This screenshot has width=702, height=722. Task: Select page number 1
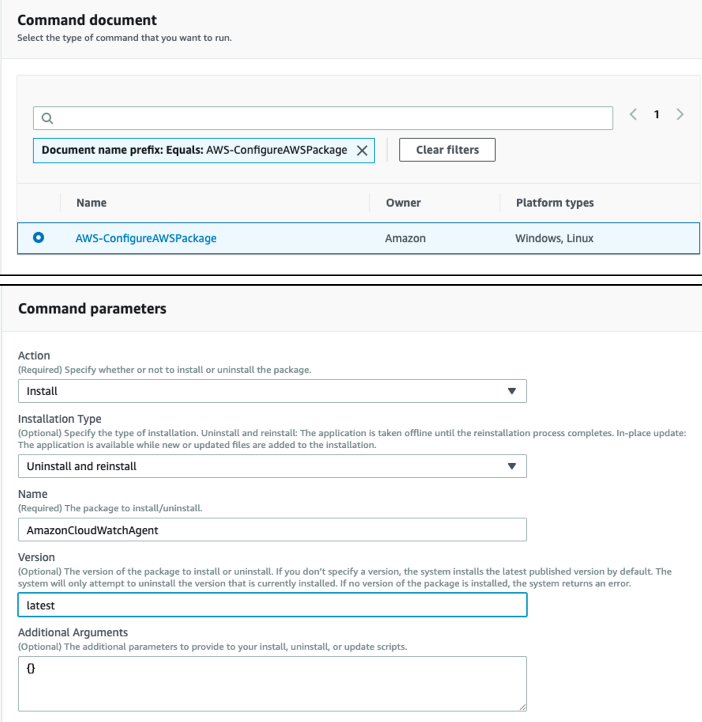(656, 114)
